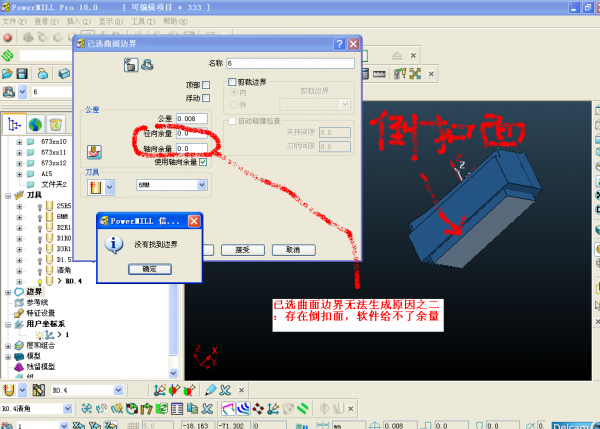Select the 内 radio option

234,92
